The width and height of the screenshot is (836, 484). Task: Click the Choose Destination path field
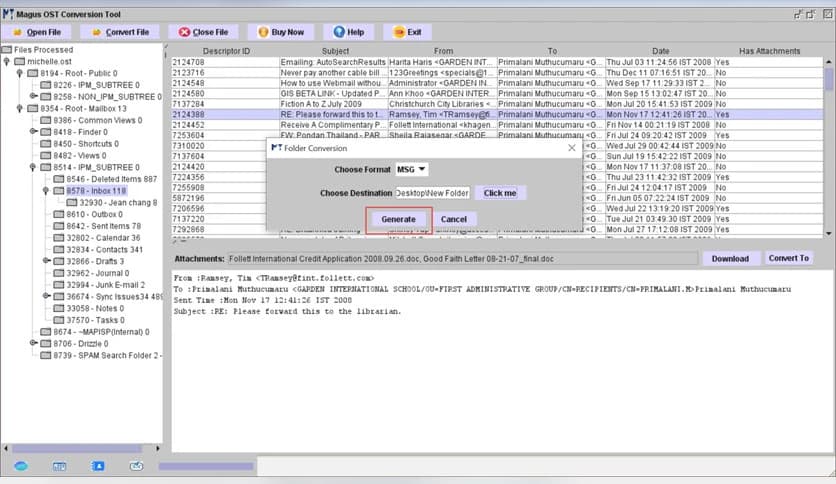(x=432, y=193)
